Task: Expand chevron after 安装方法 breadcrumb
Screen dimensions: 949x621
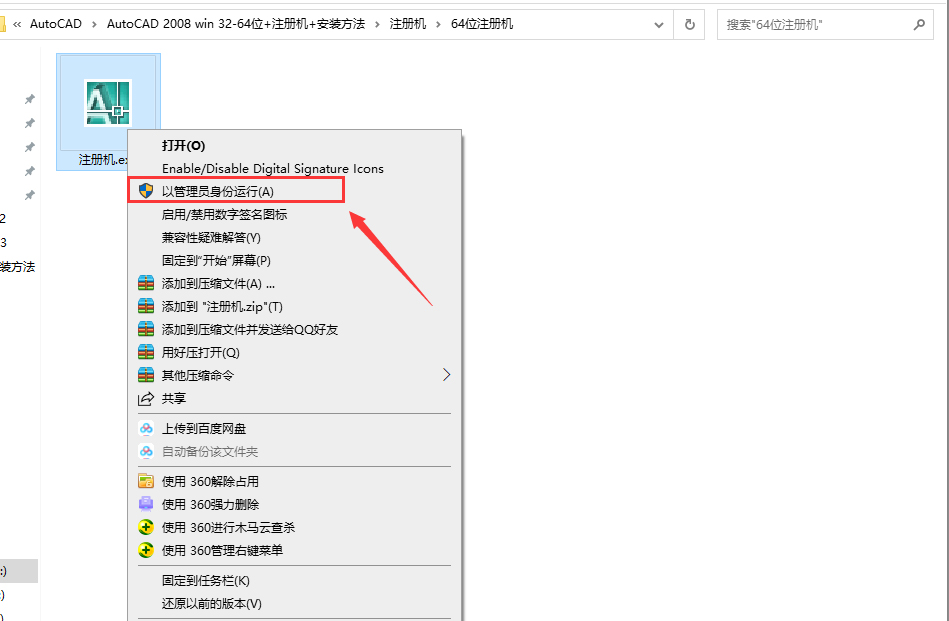Action: pyautogui.click(x=378, y=24)
